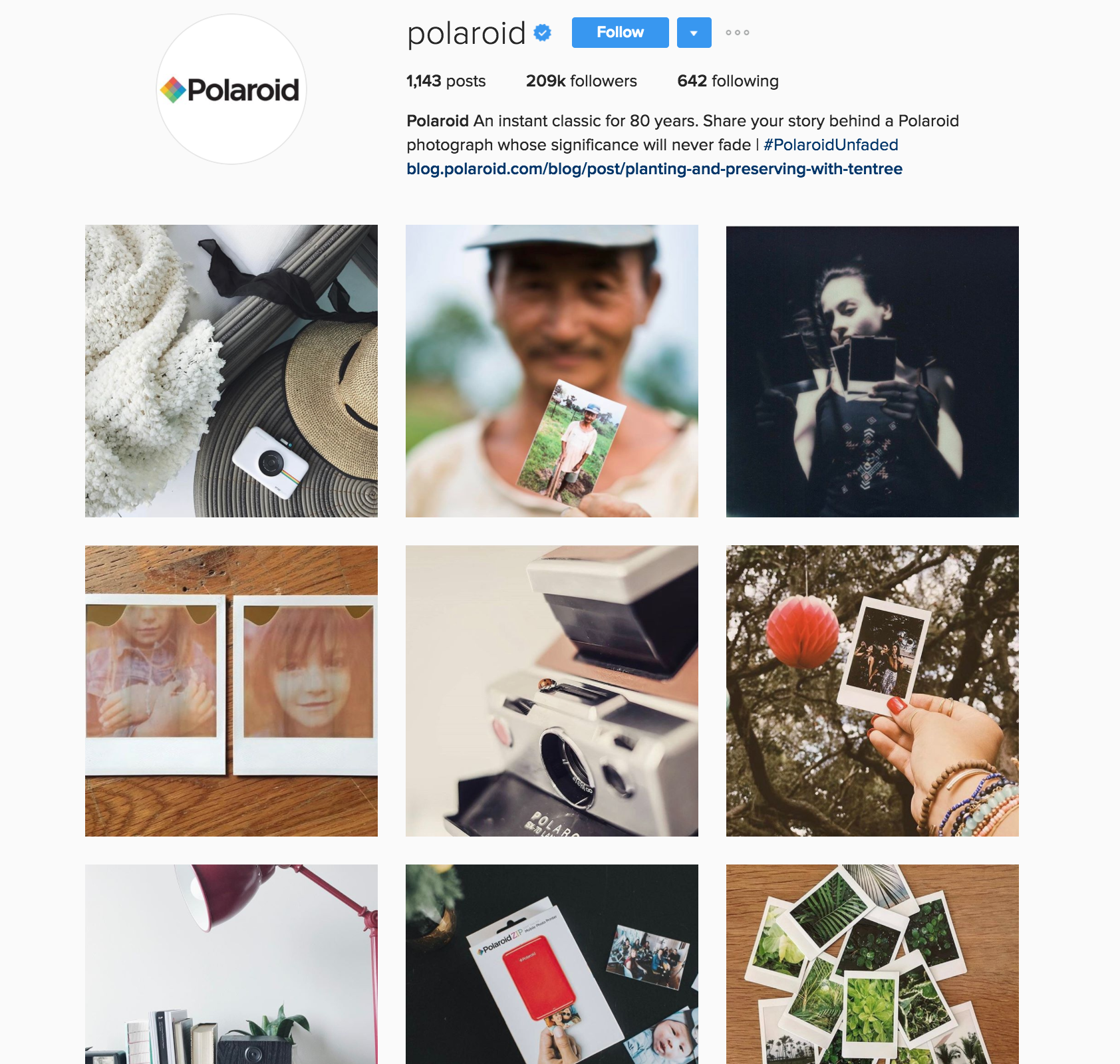Click the Follow button

(x=620, y=33)
